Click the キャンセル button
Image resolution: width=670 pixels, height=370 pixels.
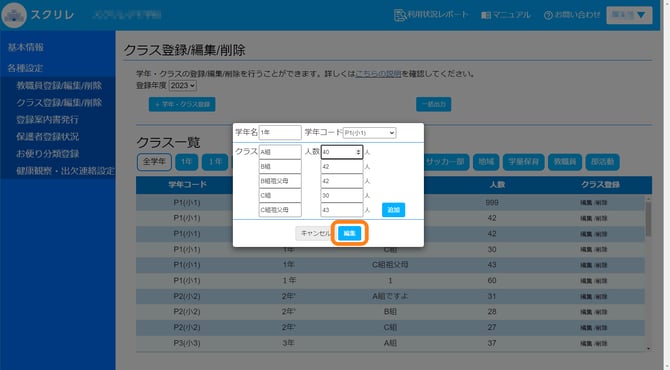click(x=315, y=233)
